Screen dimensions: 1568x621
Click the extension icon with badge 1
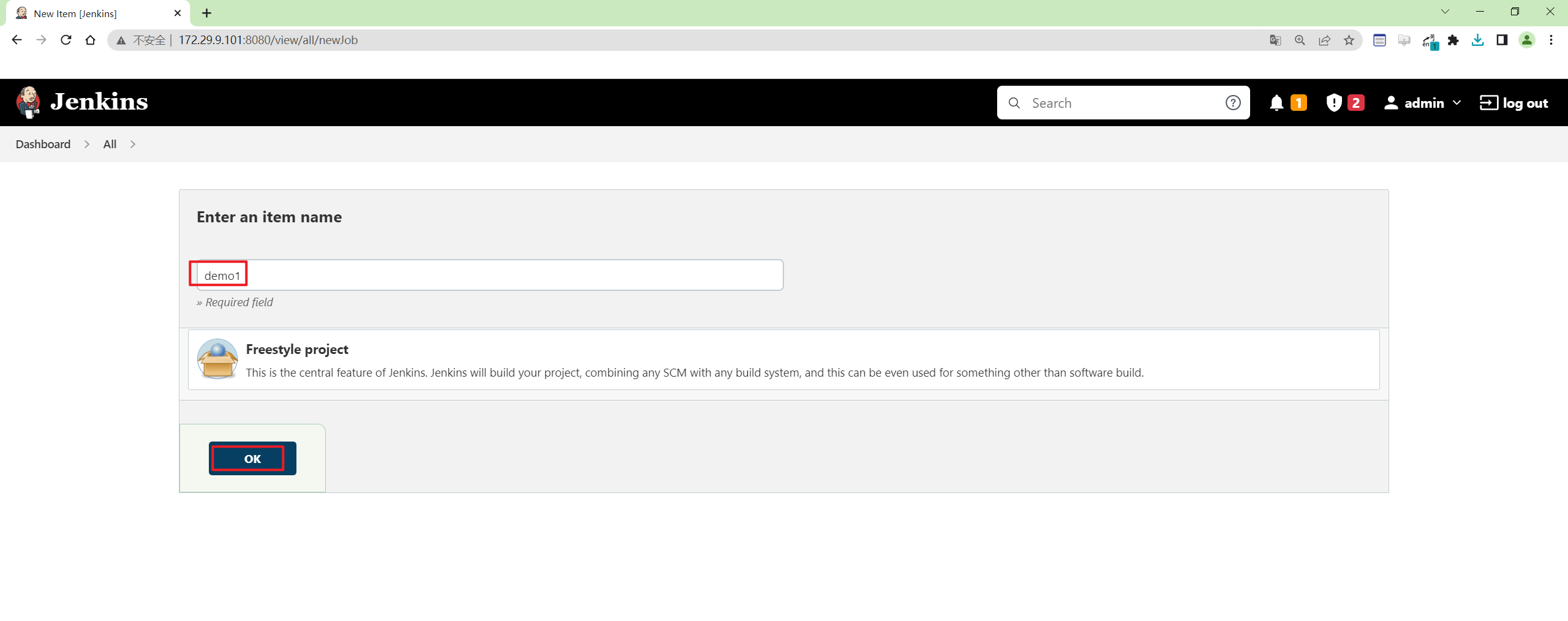pyautogui.click(x=1430, y=41)
